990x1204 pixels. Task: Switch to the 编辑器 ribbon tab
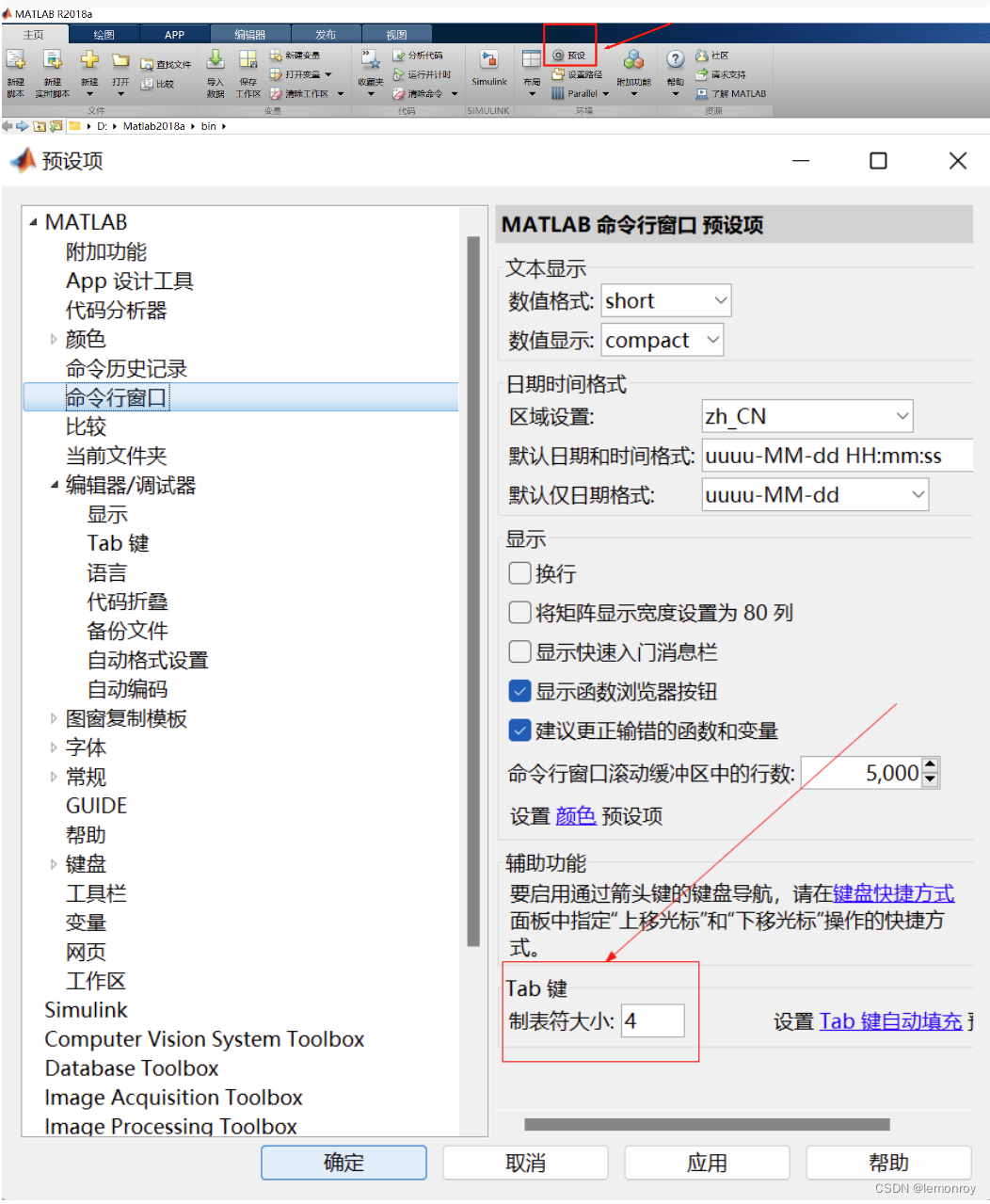point(249,35)
